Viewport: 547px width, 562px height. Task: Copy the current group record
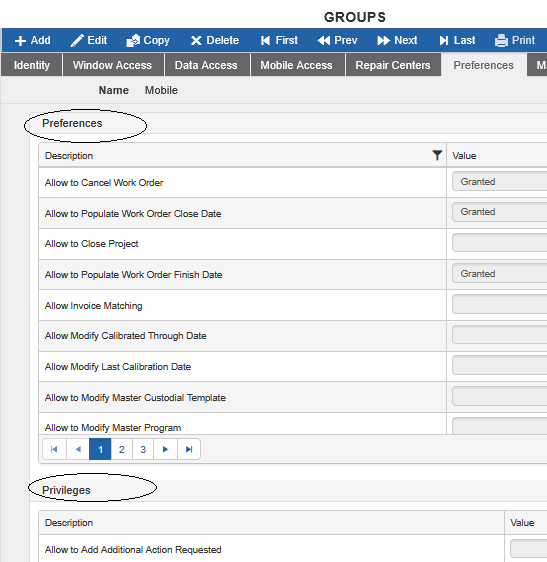click(148, 40)
